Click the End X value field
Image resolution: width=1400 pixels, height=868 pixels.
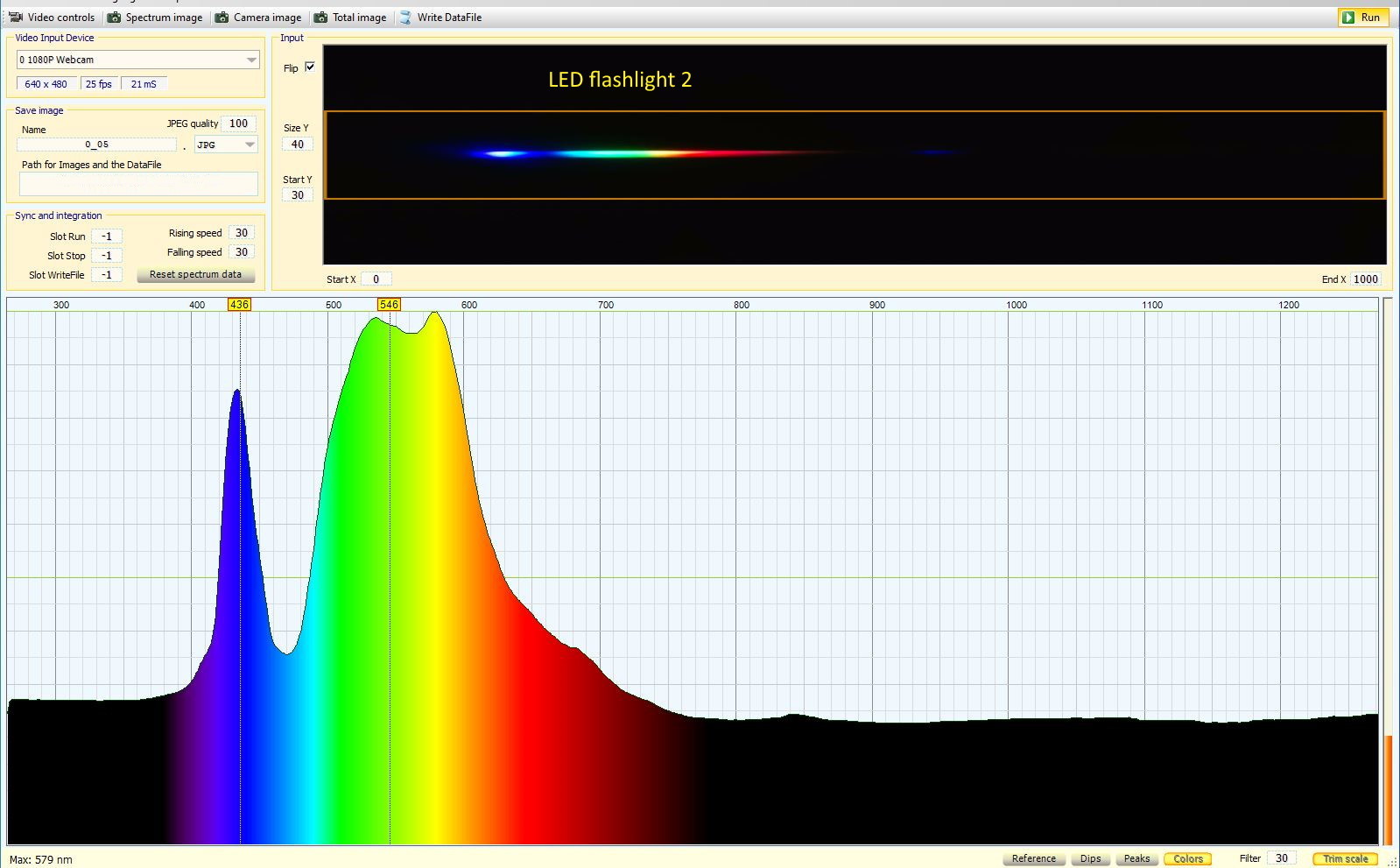point(1365,279)
